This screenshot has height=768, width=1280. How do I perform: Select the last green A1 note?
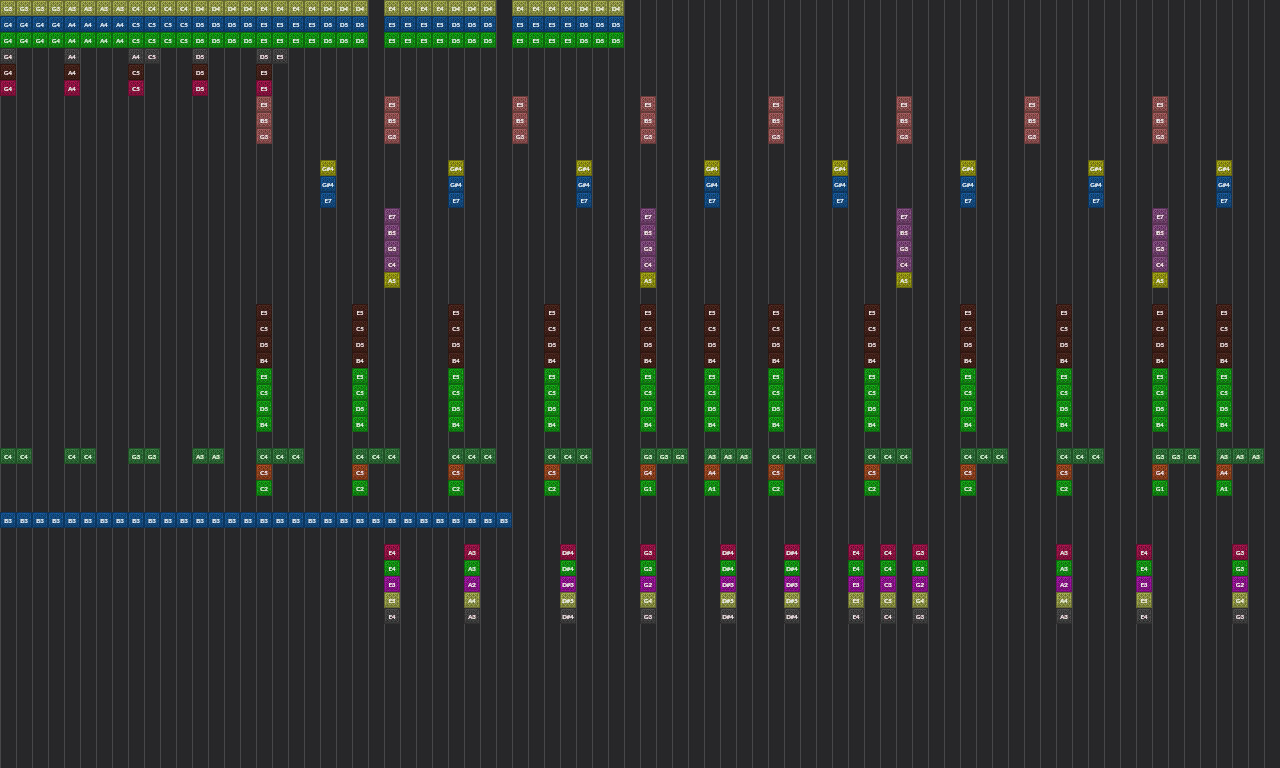(1224, 488)
